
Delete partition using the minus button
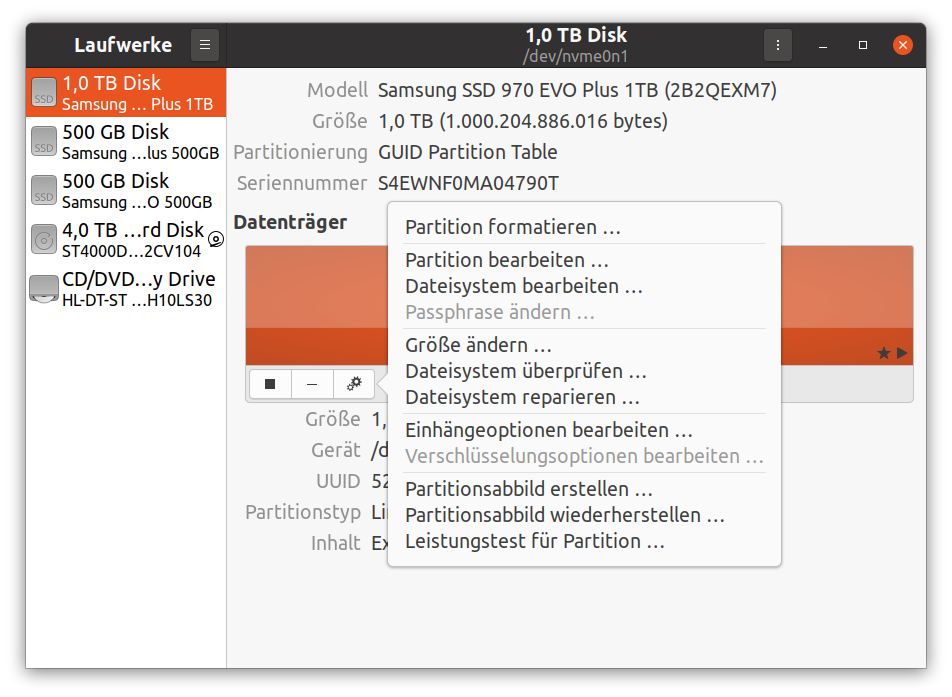pyautogui.click(x=312, y=384)
